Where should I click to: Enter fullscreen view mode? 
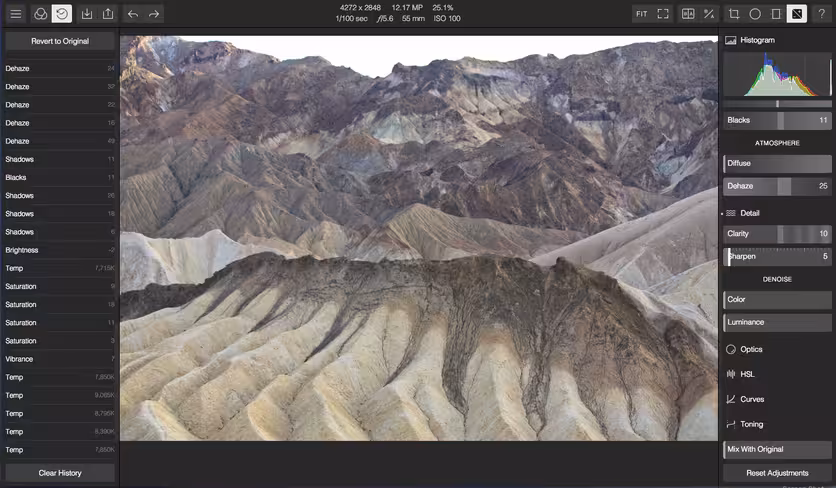point(663,14)
